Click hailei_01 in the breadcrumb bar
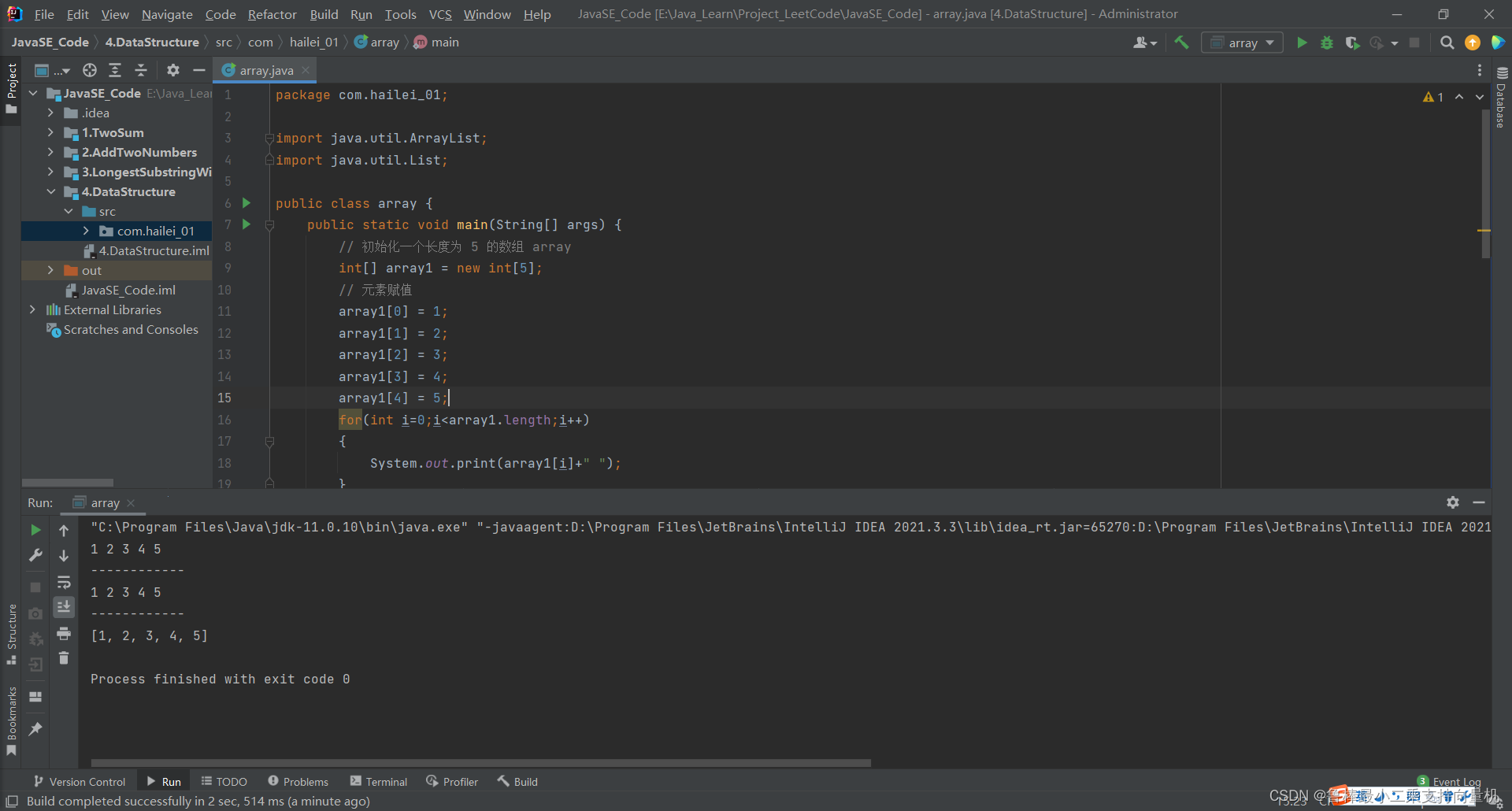 point(313,43)
